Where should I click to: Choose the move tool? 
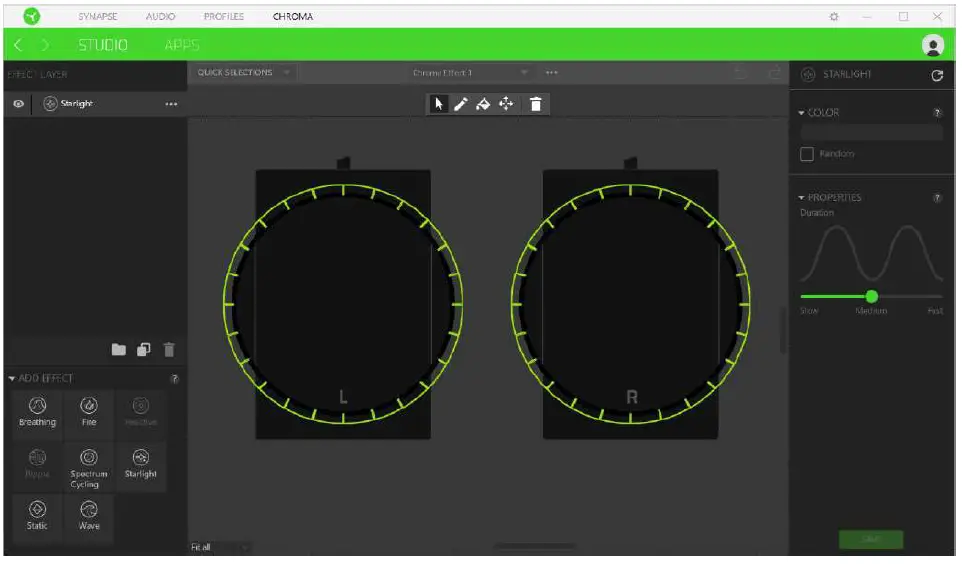pyautogui.click(x=506, y=104)
